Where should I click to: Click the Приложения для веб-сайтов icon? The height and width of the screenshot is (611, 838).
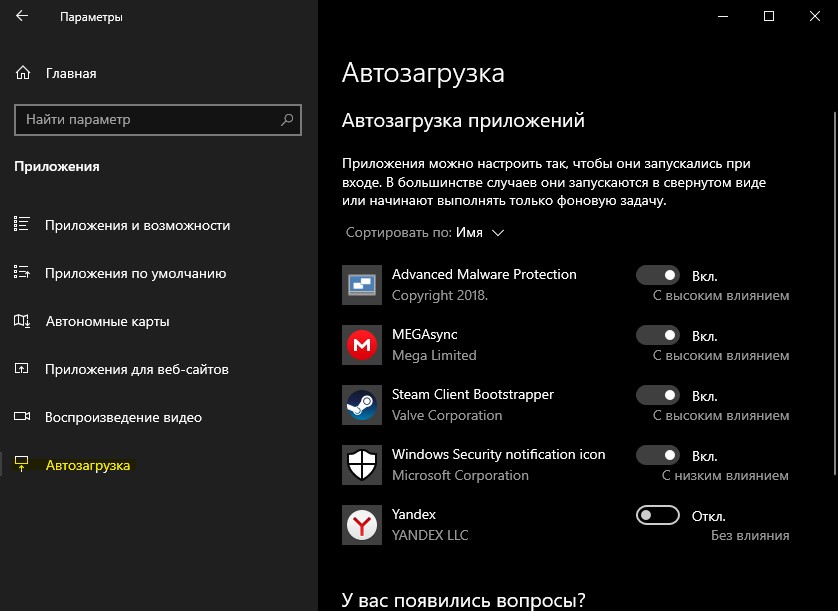(x=21, y=368)
